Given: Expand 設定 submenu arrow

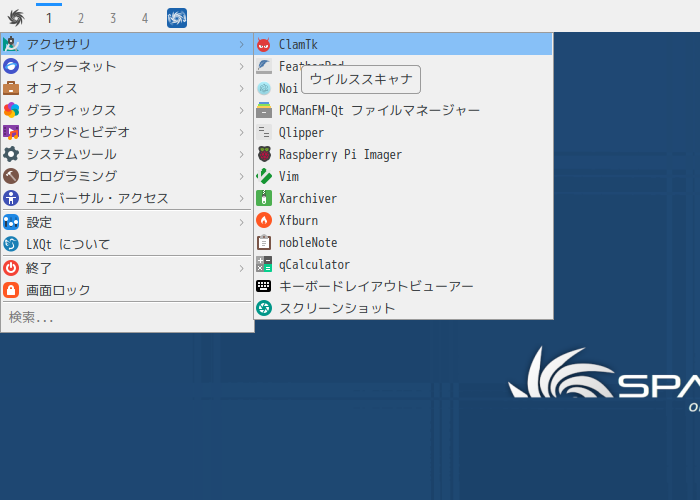Looking at the screenshot, I should click(242, 222).
